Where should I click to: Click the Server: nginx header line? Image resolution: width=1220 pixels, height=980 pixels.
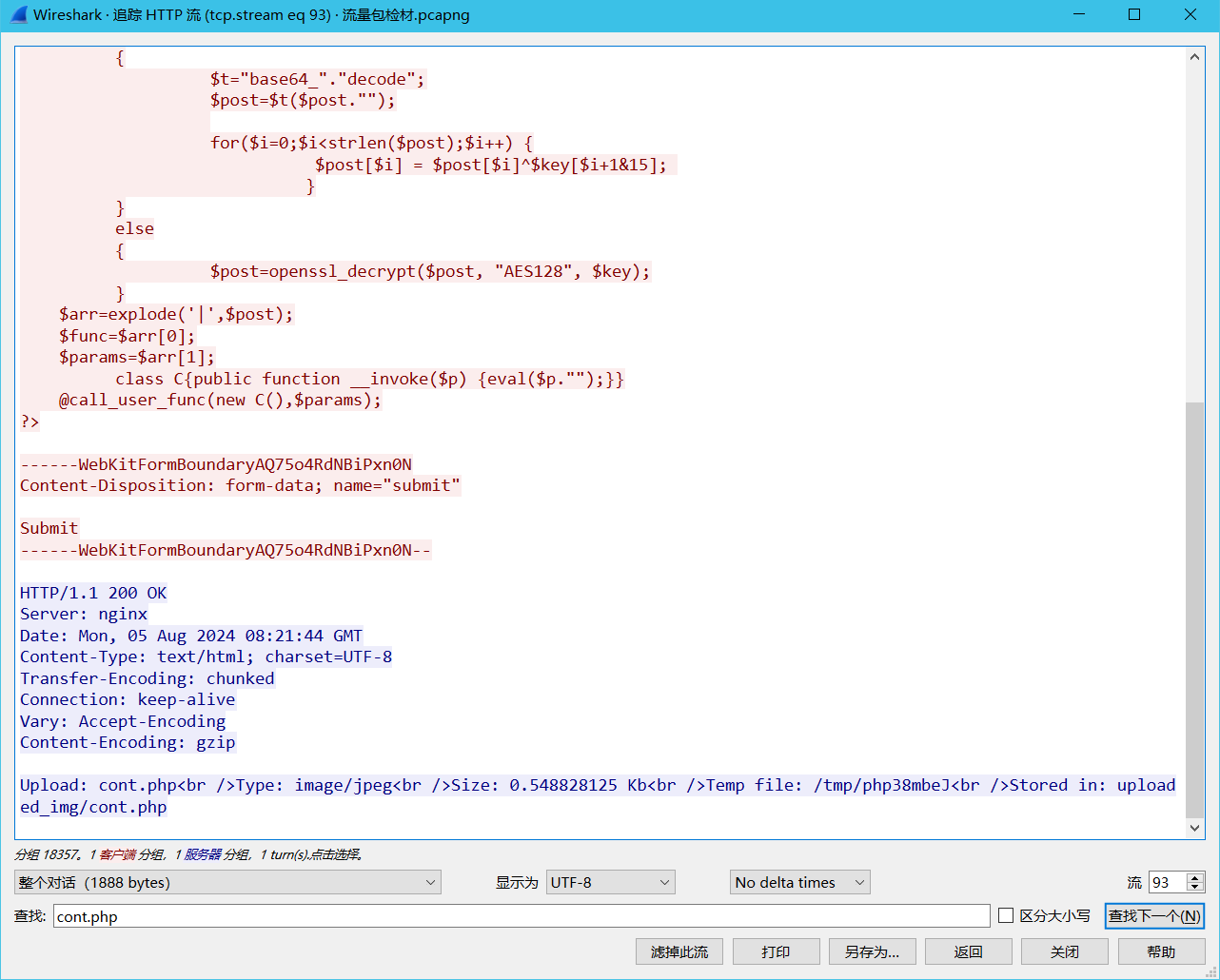[x=84, y=614]
